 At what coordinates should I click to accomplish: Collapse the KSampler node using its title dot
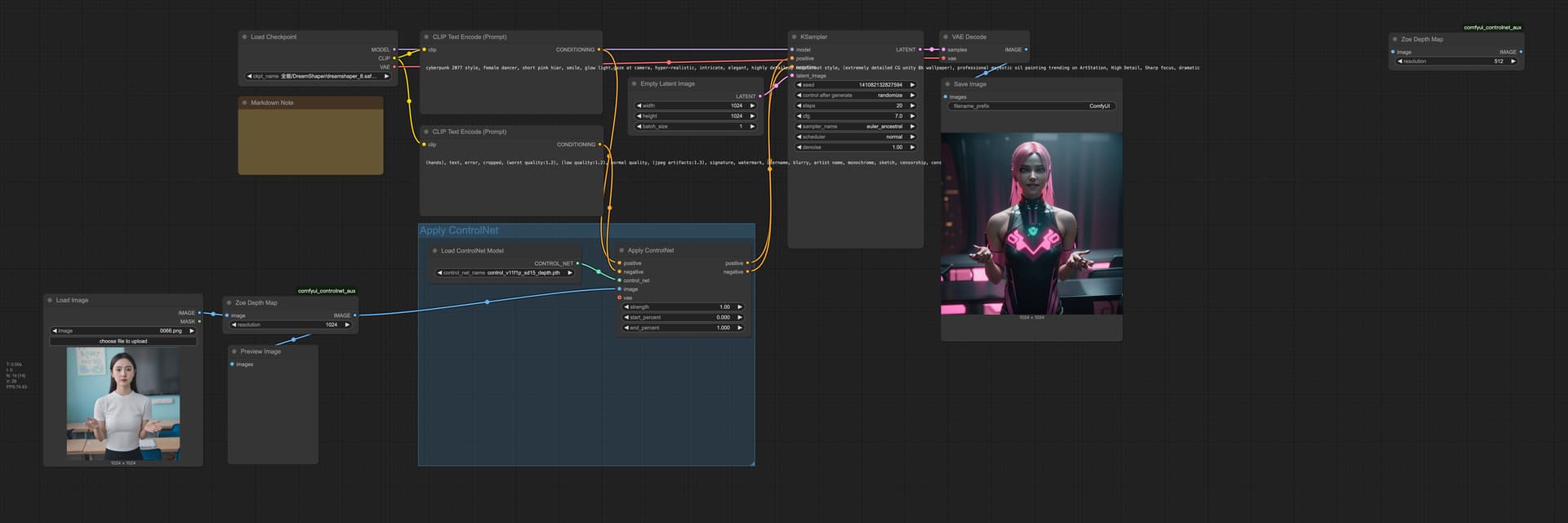(x=794, y=37)
